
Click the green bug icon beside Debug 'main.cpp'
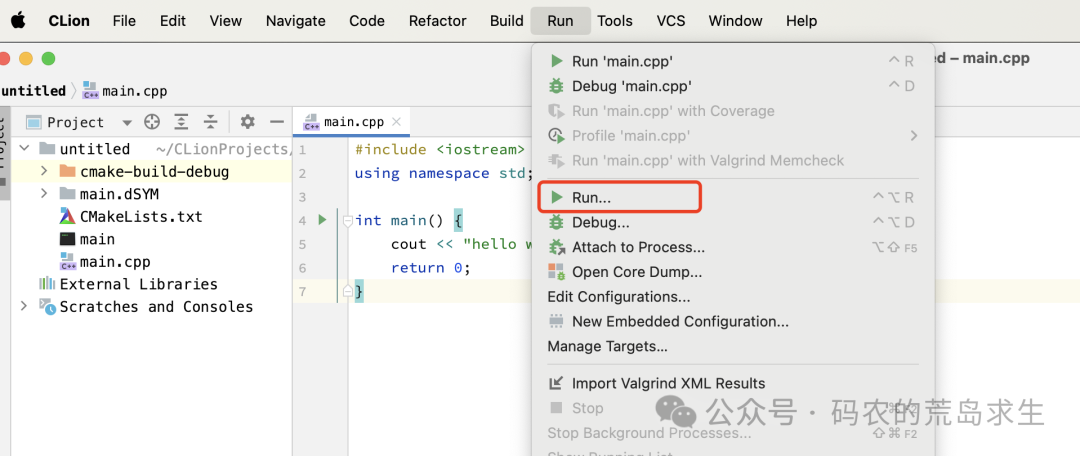pyautogui.click(x=556, y=86)
